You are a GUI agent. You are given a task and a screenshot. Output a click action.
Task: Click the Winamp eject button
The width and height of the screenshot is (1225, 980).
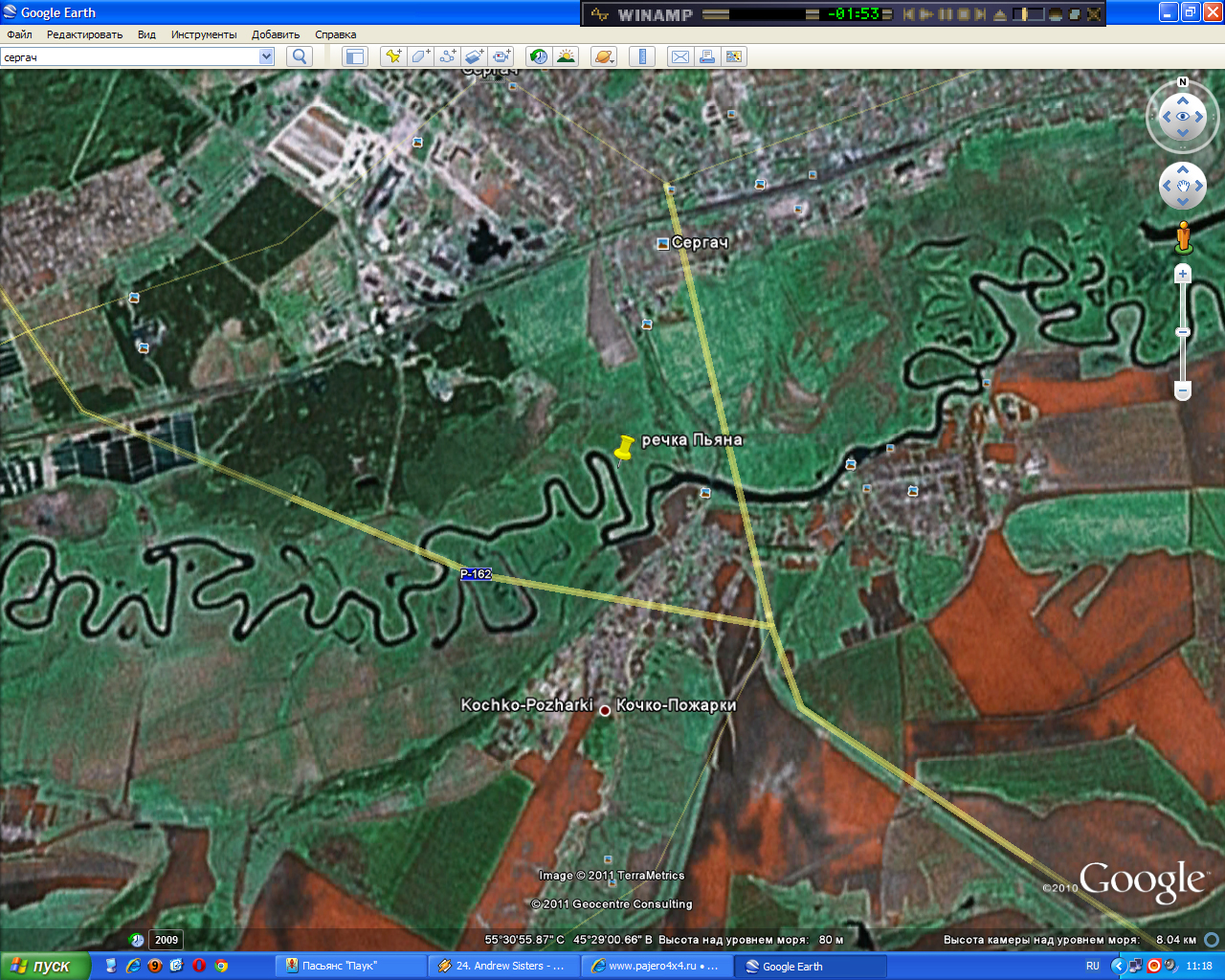pos(1000,14)
